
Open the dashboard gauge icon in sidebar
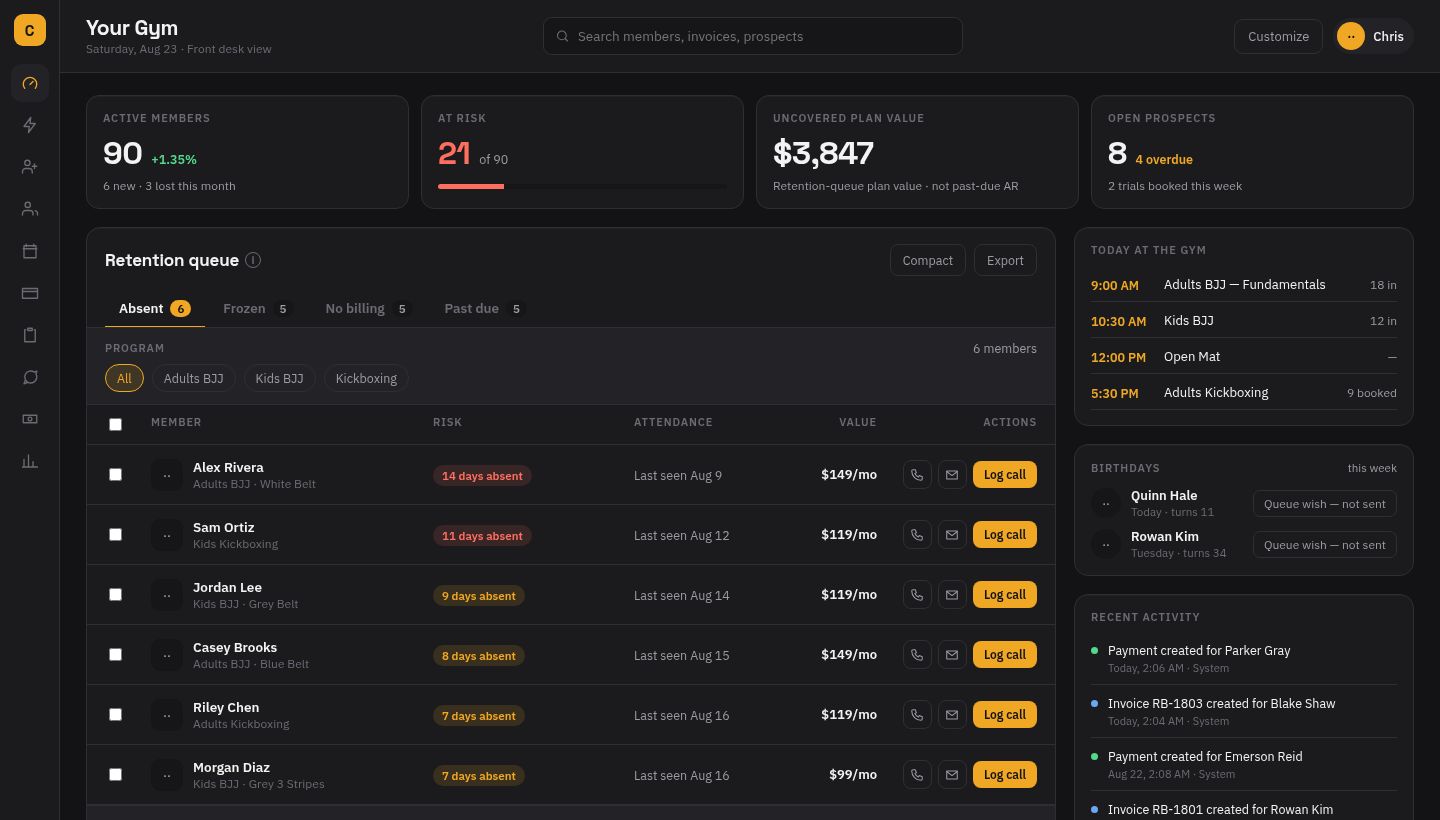30,83
